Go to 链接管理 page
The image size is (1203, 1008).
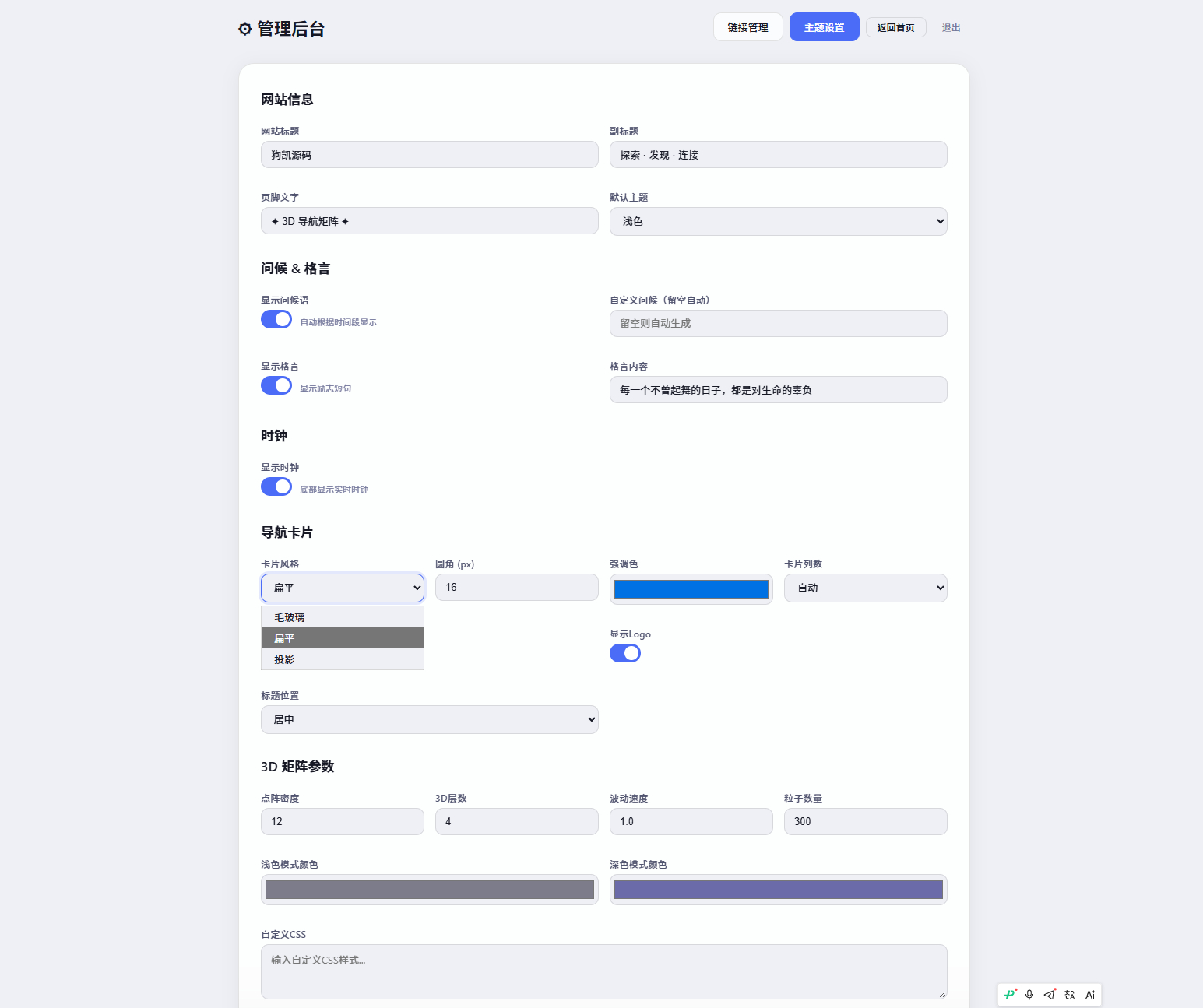(748, 27)
